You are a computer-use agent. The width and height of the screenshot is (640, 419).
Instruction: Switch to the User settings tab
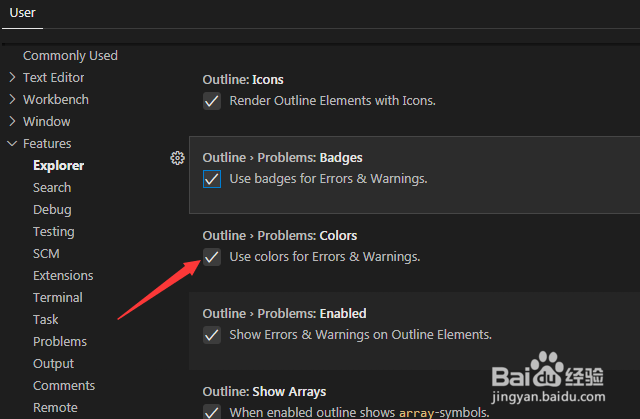(x=22, y=13)
